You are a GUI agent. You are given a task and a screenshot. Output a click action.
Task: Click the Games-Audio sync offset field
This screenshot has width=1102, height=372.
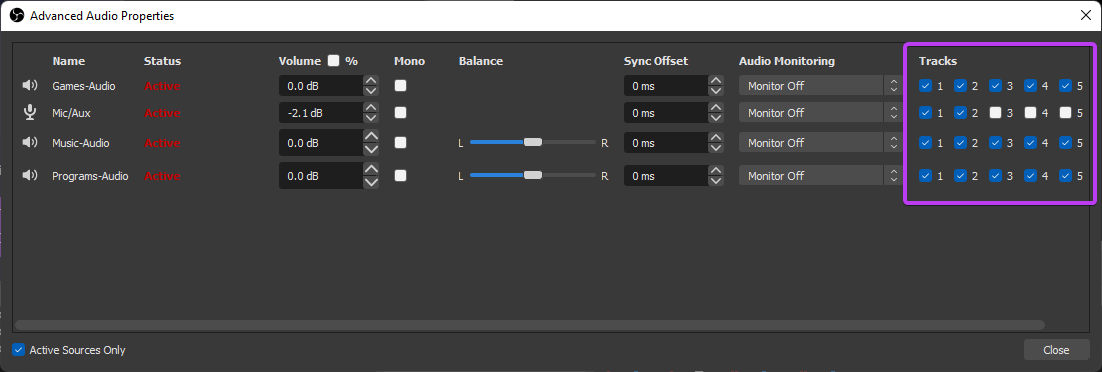666,86
